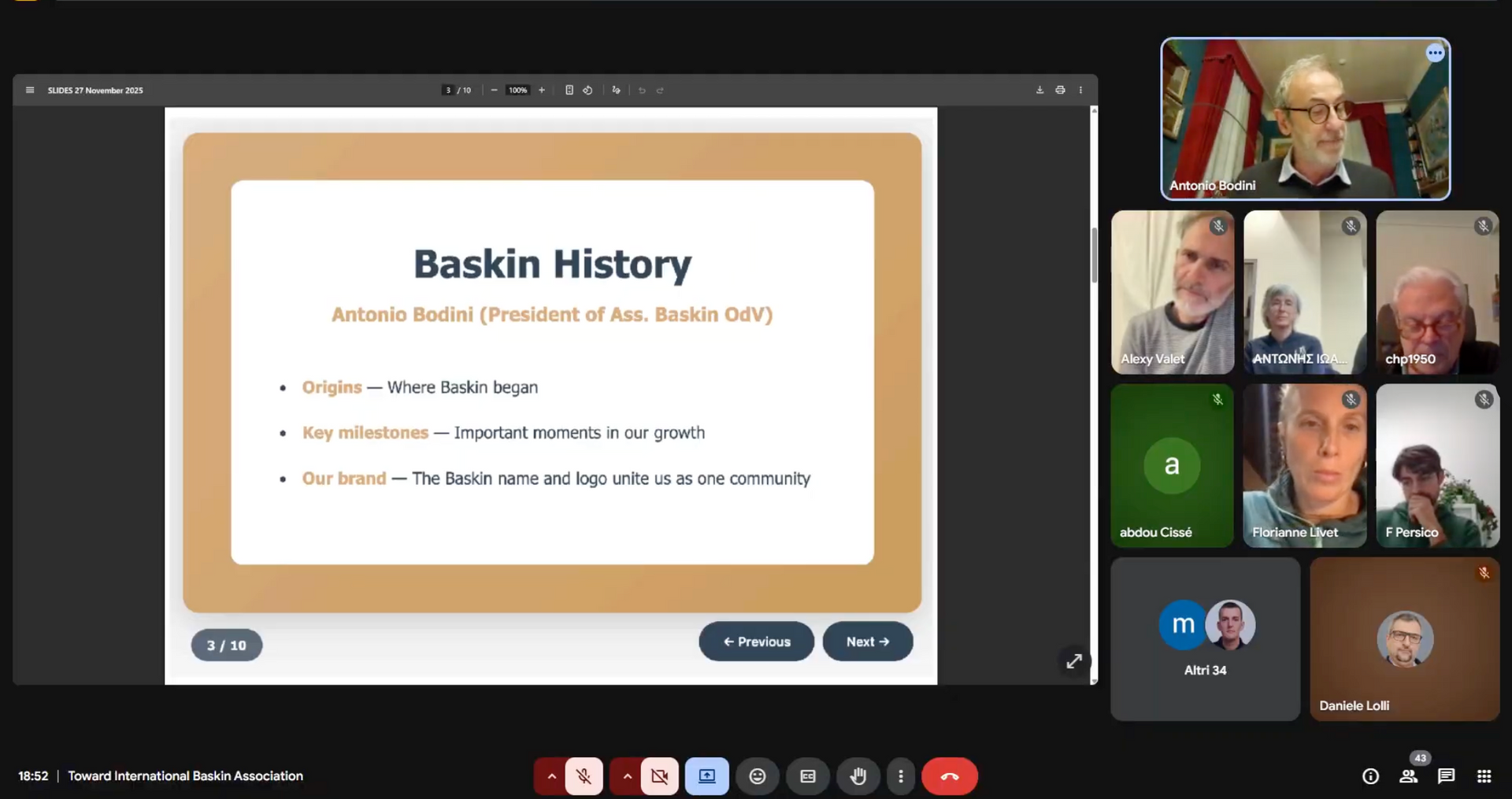Show the participants list with 43 people
Viewport: 1512px width, 799px height.
click(x=1409, y=776)
